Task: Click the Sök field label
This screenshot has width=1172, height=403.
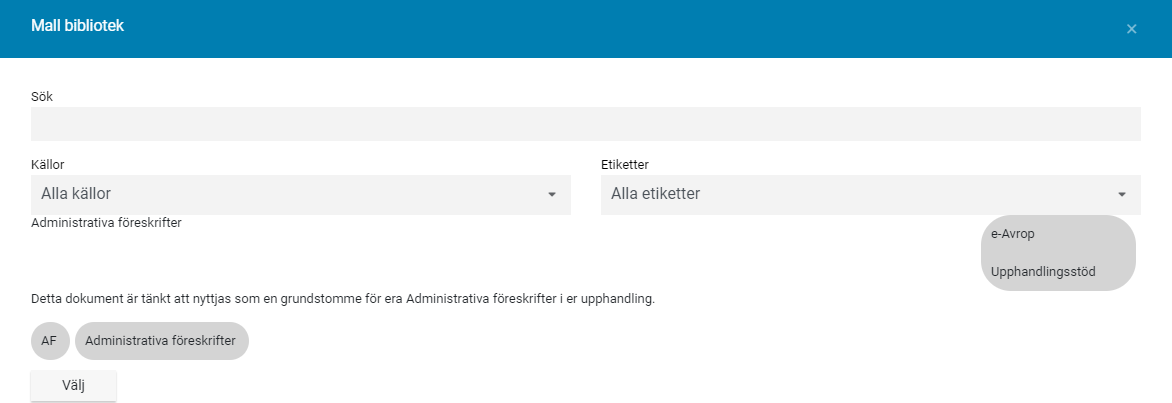Action: pos(41,96)
